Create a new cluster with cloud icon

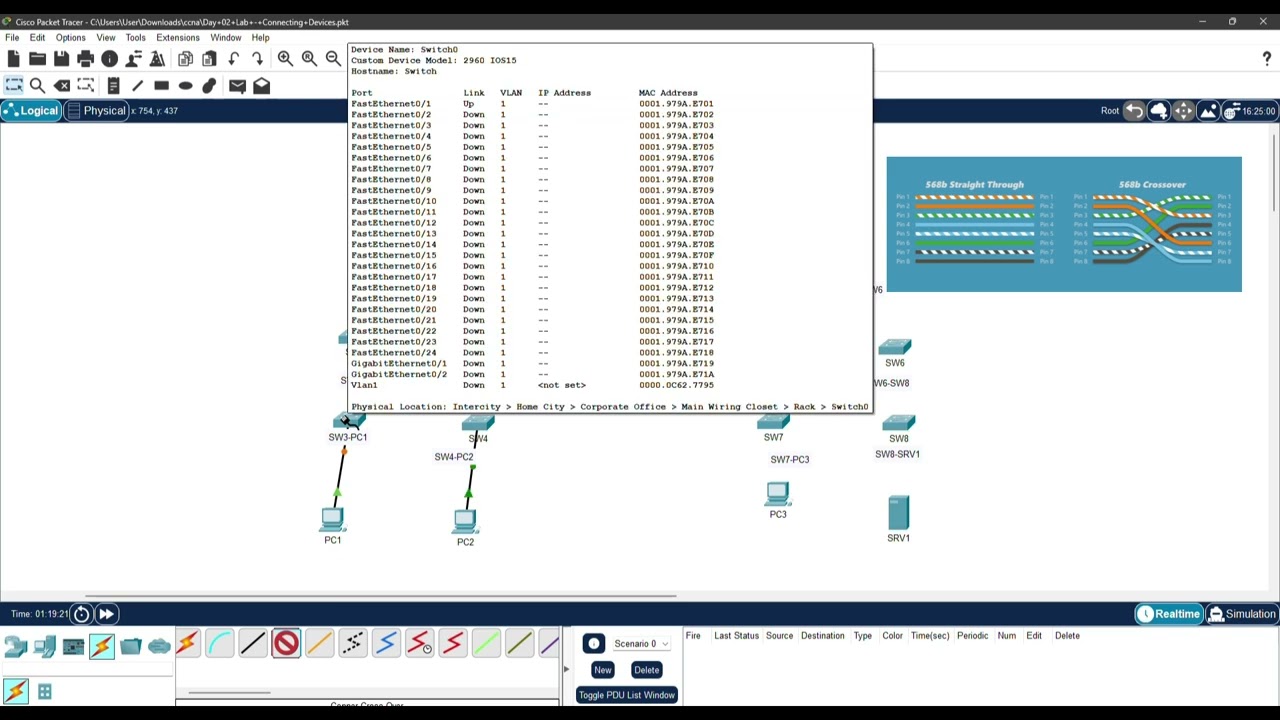point(1159,111)
